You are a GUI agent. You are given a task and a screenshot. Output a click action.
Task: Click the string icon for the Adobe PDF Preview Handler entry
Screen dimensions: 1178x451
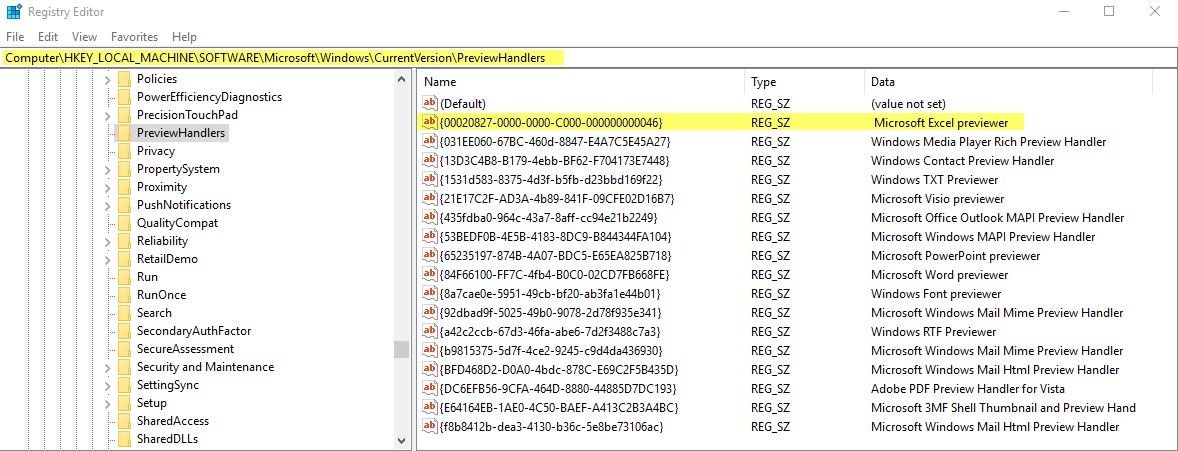pyautogui.click(x=430, y=389)
